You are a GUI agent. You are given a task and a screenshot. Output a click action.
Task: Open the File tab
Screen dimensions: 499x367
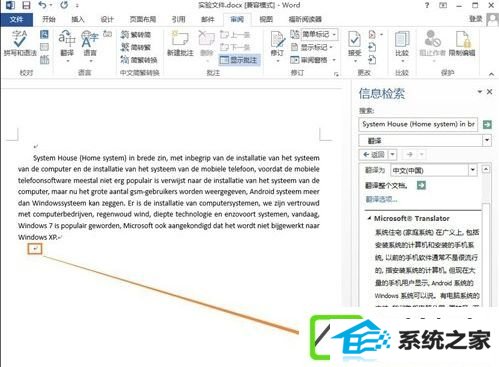pyautogui.click(x=16, y=19)
